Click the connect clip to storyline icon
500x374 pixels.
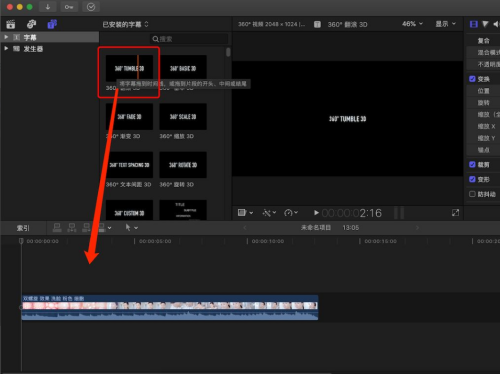[57, 228]
